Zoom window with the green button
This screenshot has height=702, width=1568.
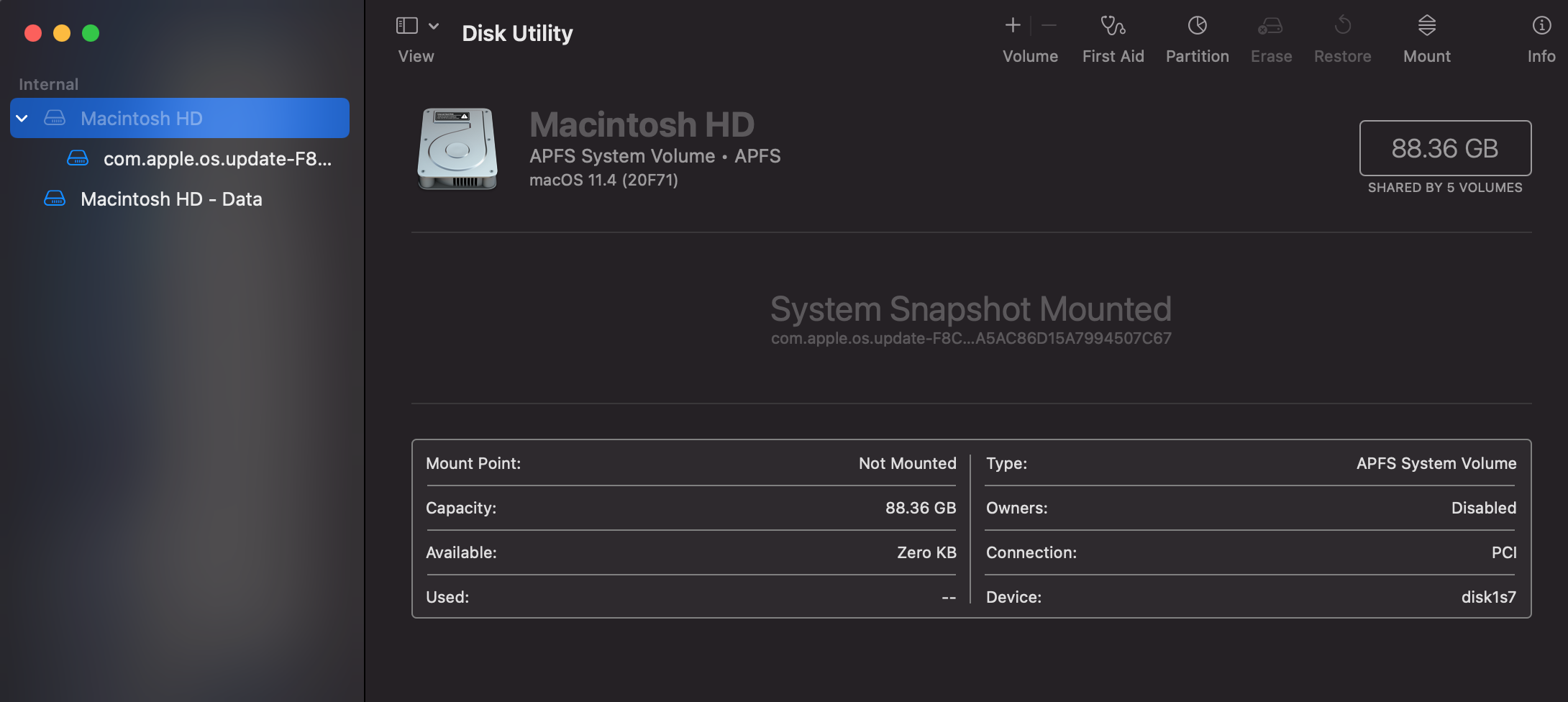[91, 33]
